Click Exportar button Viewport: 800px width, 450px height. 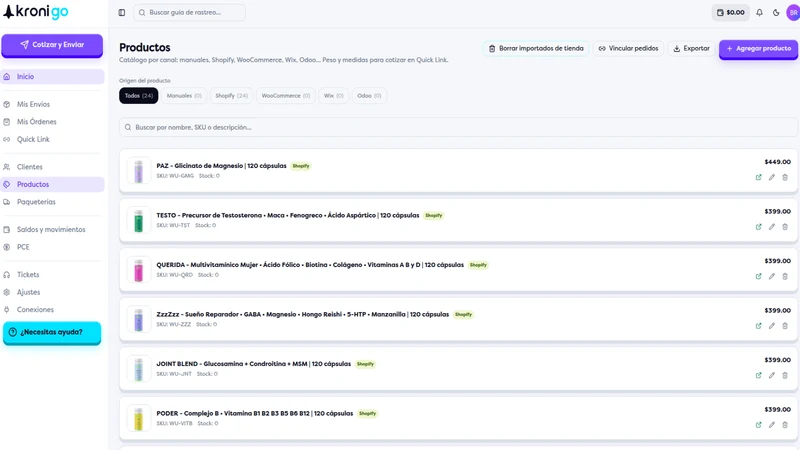coord(691,48)
